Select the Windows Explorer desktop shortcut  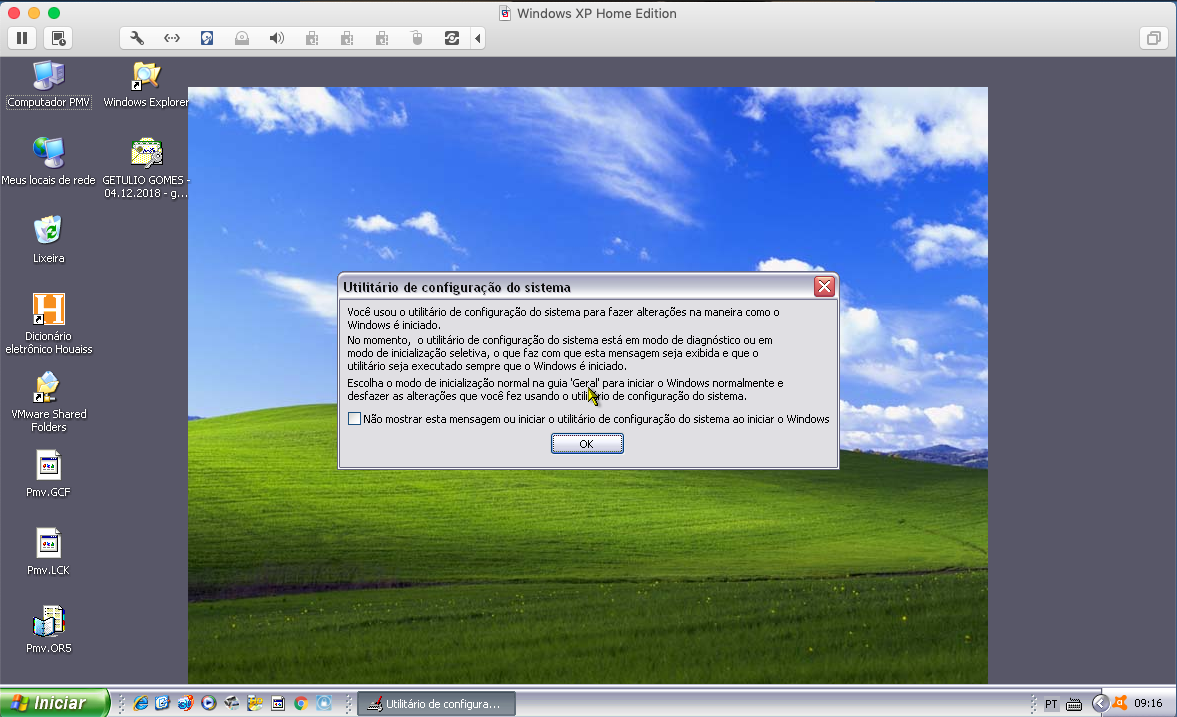point(146,85)
